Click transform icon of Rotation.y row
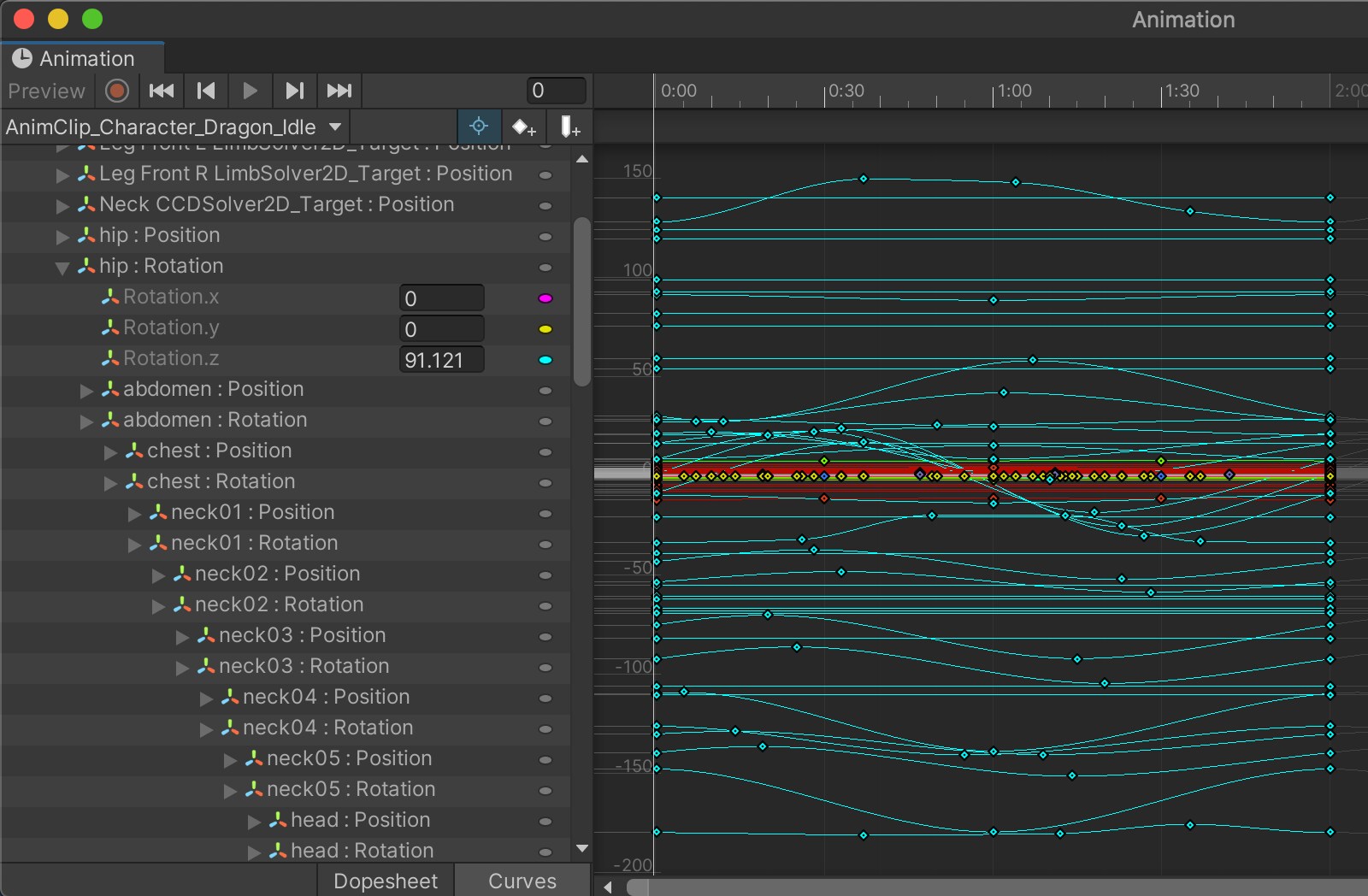1368x896 pixels. click(x=110, y=327)
